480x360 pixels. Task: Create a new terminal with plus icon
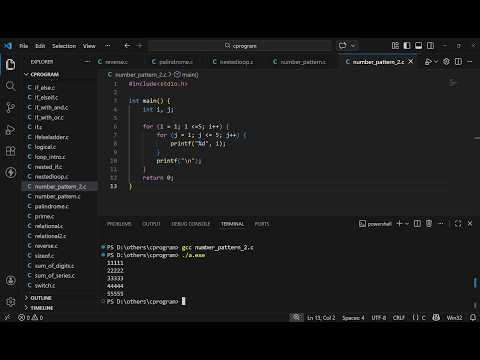(x=399, y=224)
